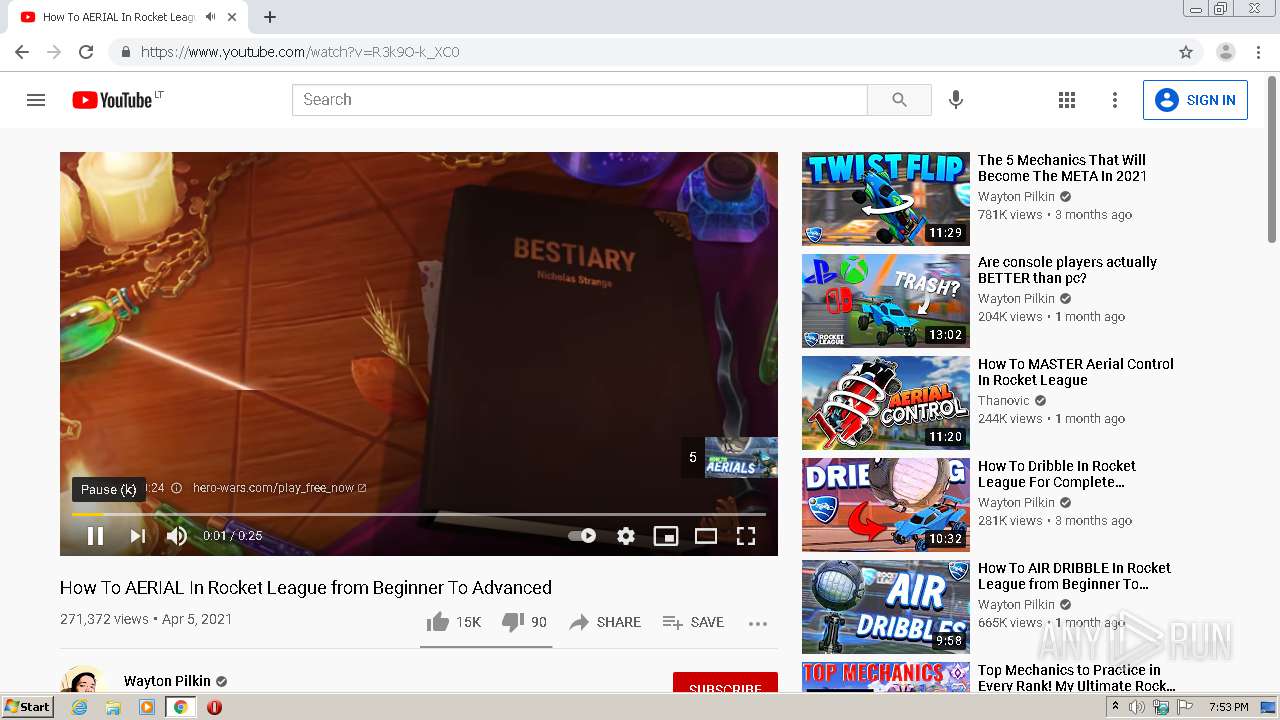Mute the video volume
This screenshot has height=720, width=1280.
pos(177,536)
